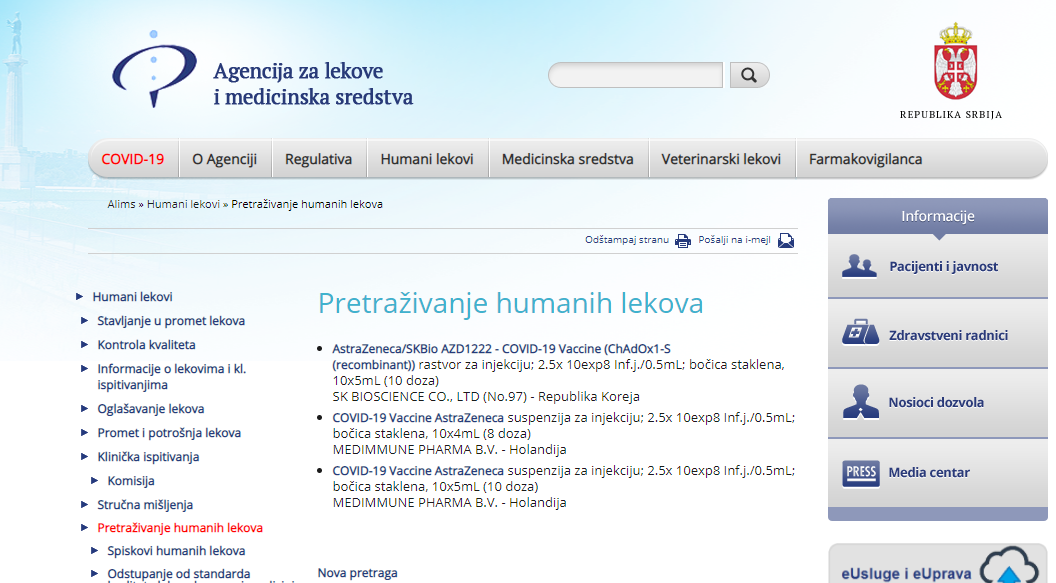Click the Informacije panel header
Viewport: 1056px width, 583px height.
pyautogui.click(x=937, y=216)
